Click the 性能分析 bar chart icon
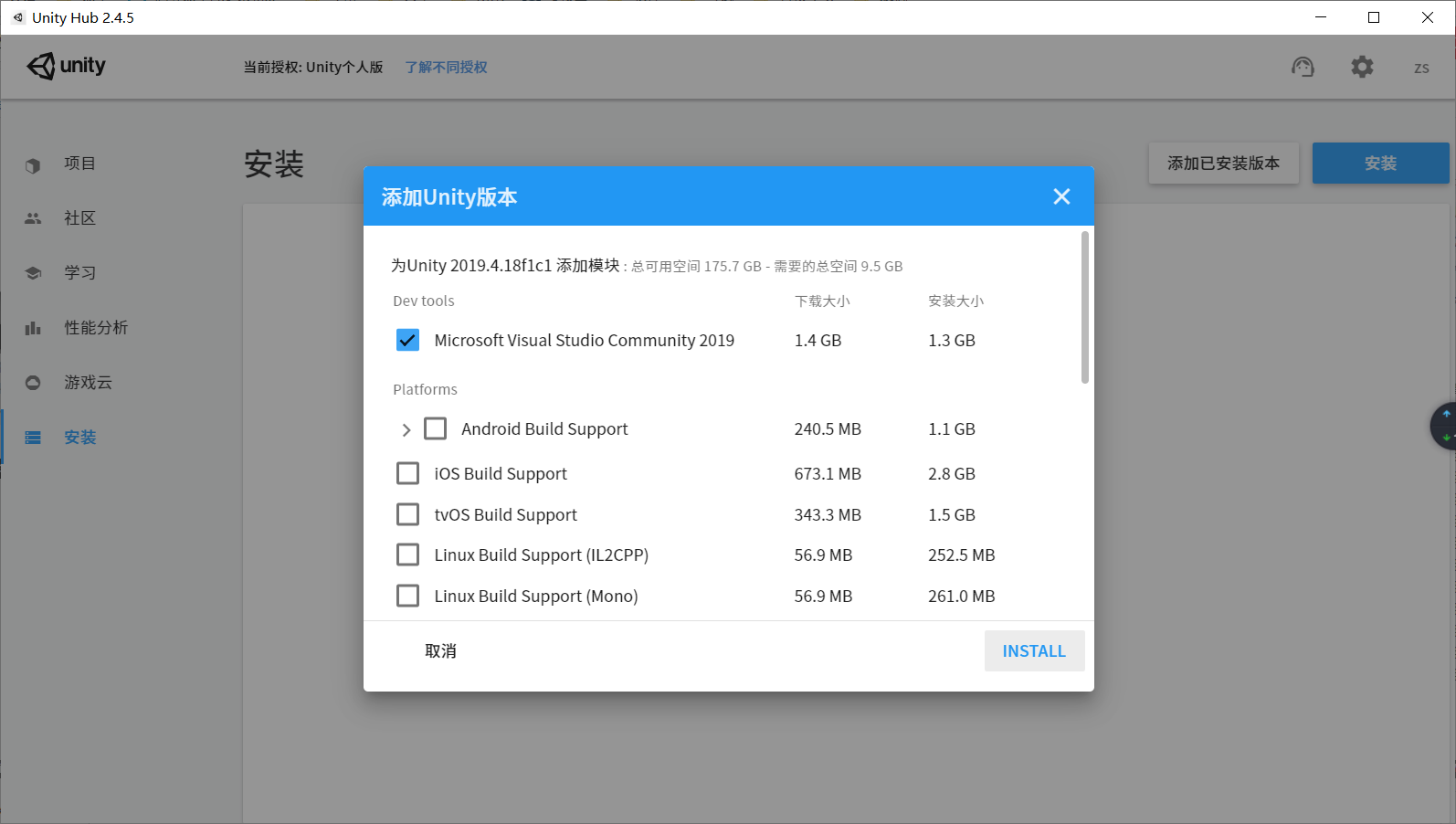This screenshot has width=1456, height=824. (x=33, y=328)
